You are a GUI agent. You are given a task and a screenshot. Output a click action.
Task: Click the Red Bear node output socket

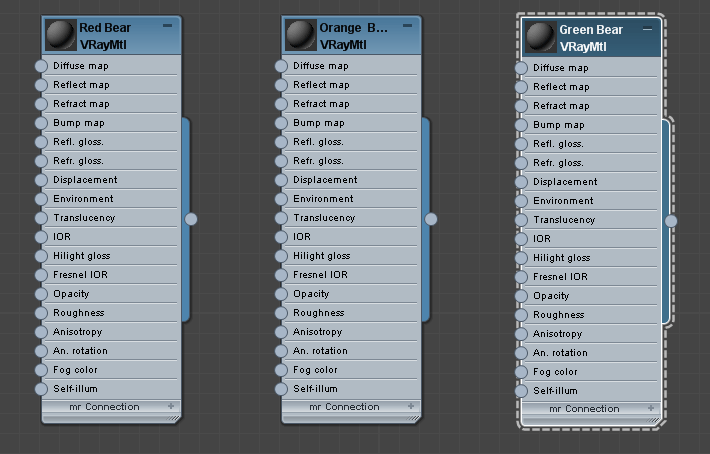pos(191,219)
